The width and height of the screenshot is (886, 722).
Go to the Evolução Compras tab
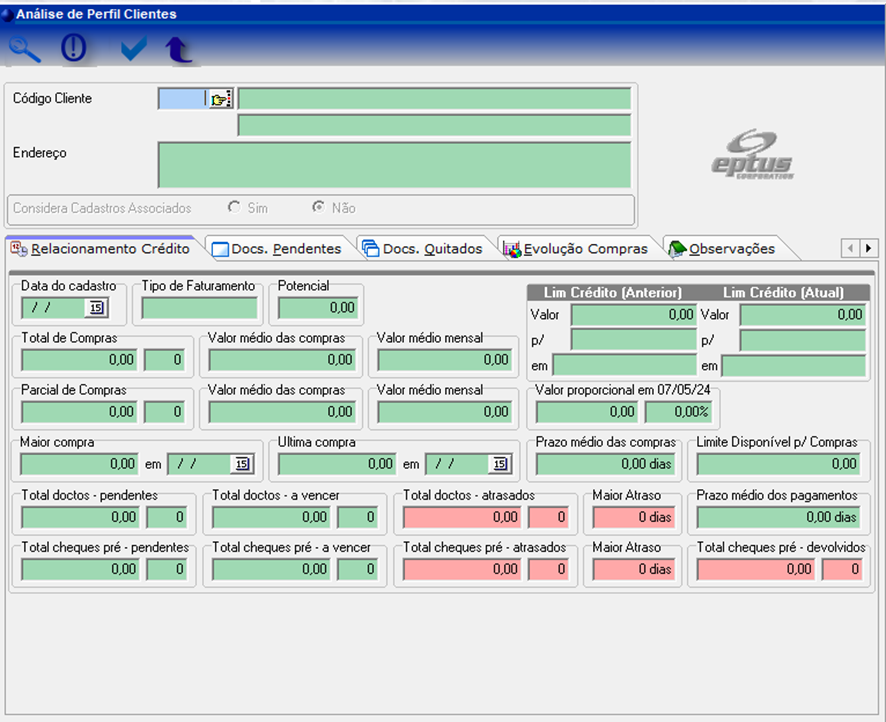pyautogui.click(x=576, y=248)
